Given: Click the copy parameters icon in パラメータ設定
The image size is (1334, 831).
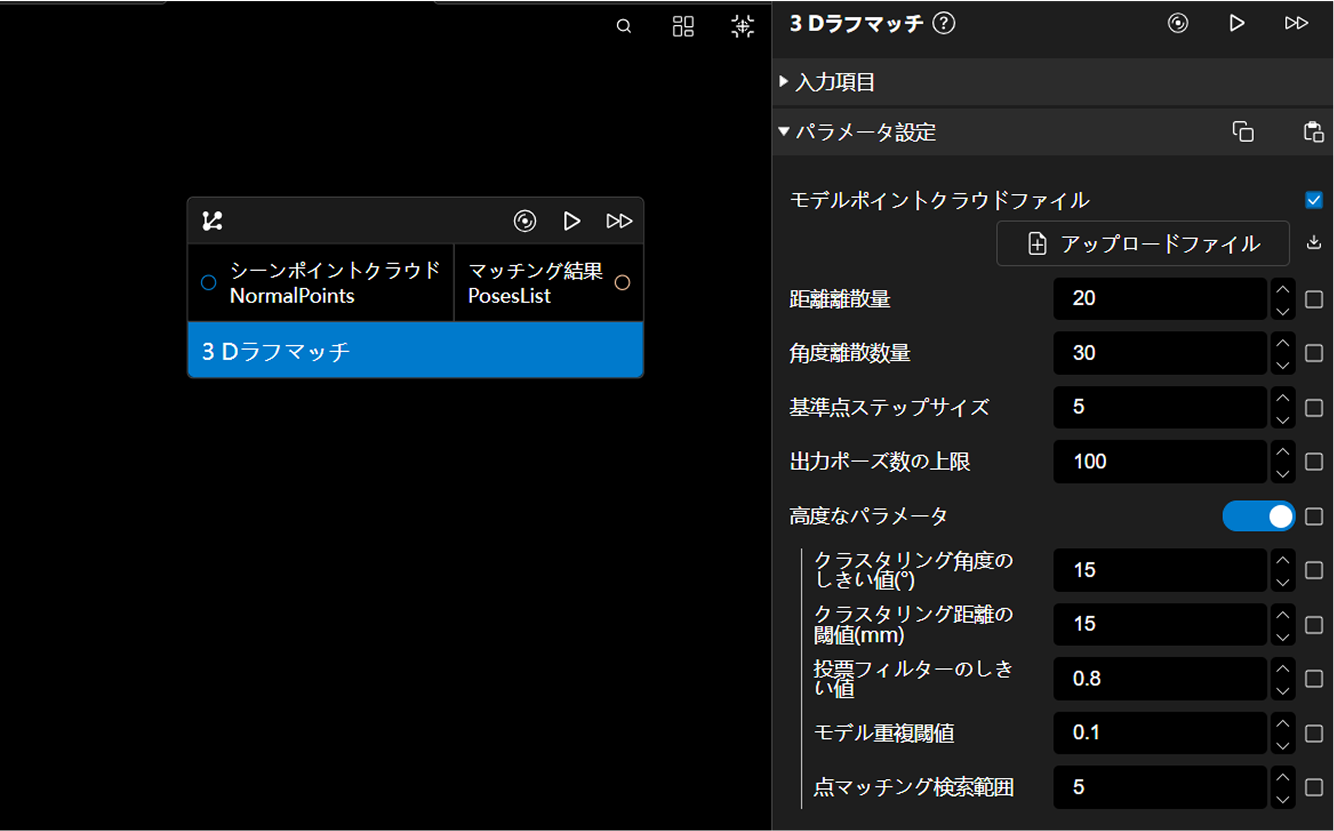Looking at the screenshot, I should tap(1243, 132).
